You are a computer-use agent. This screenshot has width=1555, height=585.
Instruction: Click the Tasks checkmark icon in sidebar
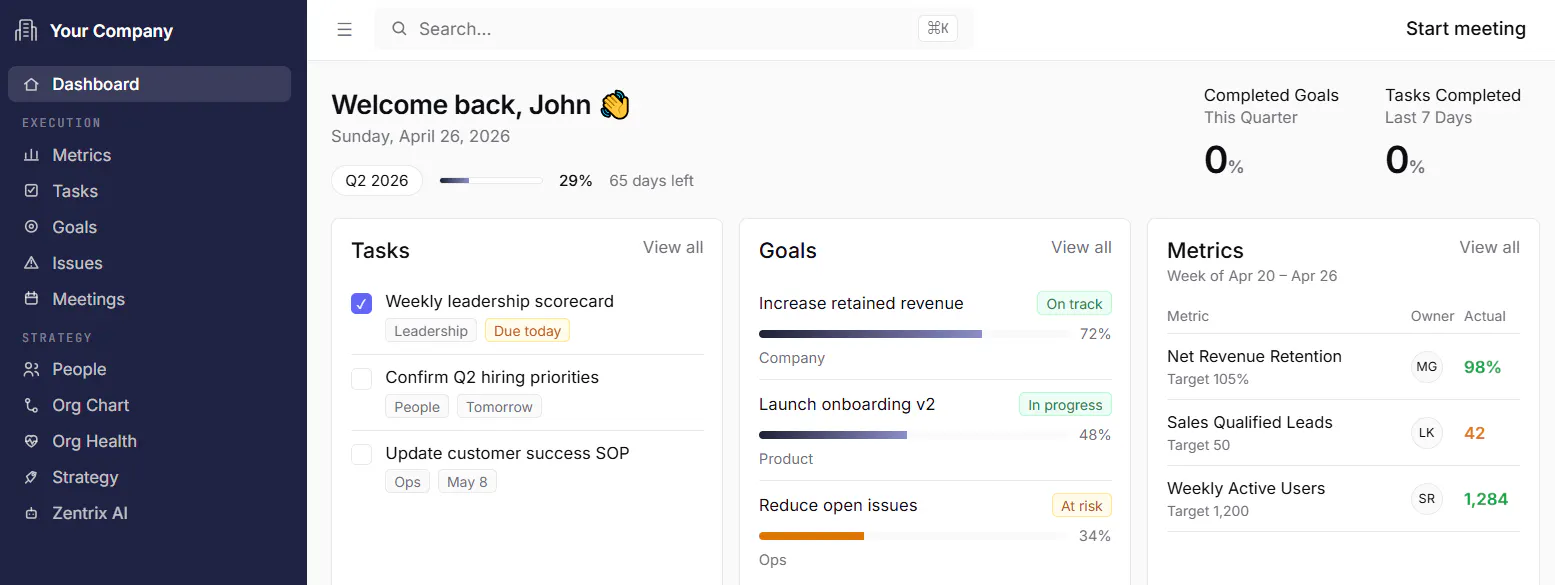(31, 191)
